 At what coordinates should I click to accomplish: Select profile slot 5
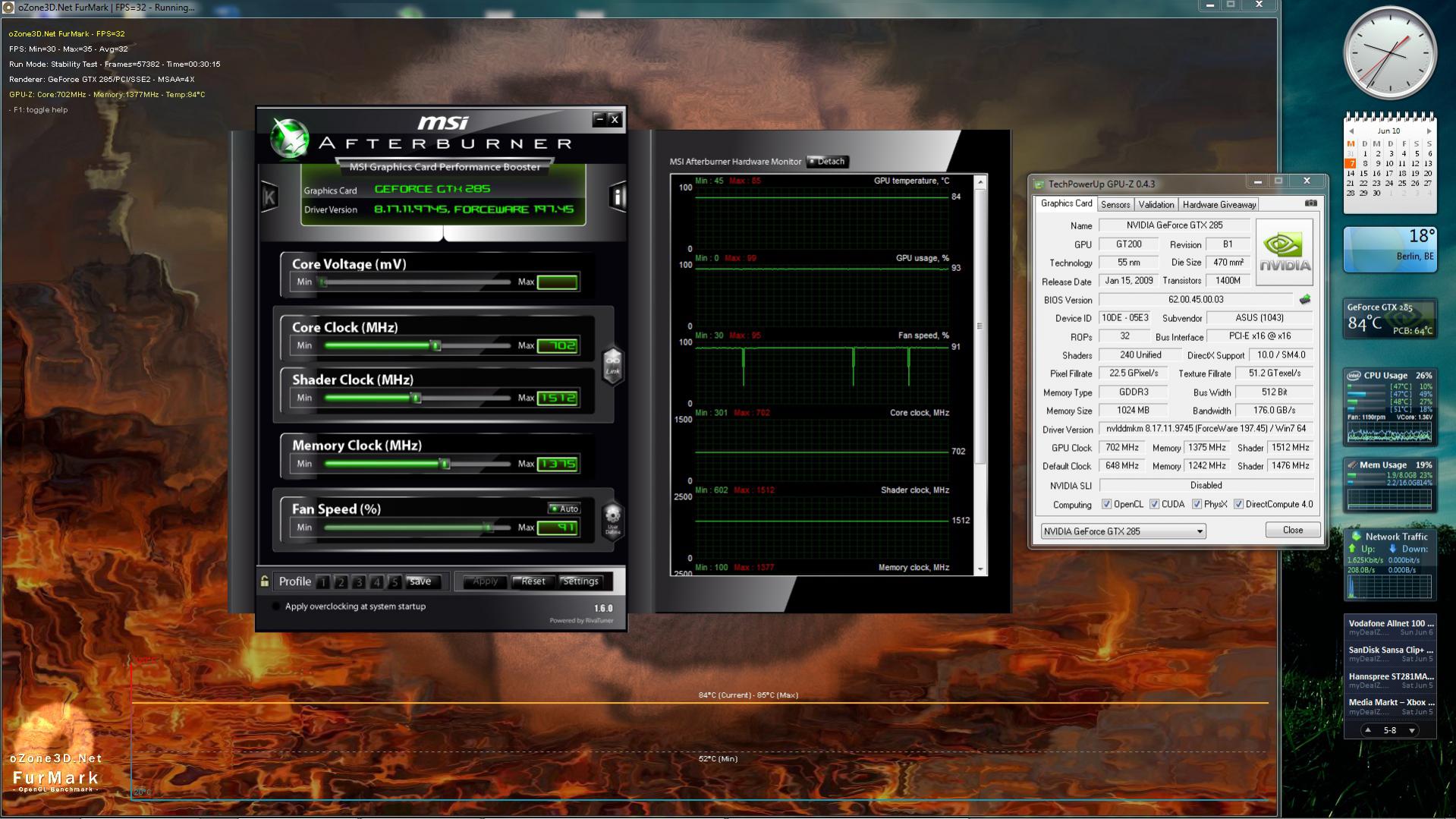point(394,582)
